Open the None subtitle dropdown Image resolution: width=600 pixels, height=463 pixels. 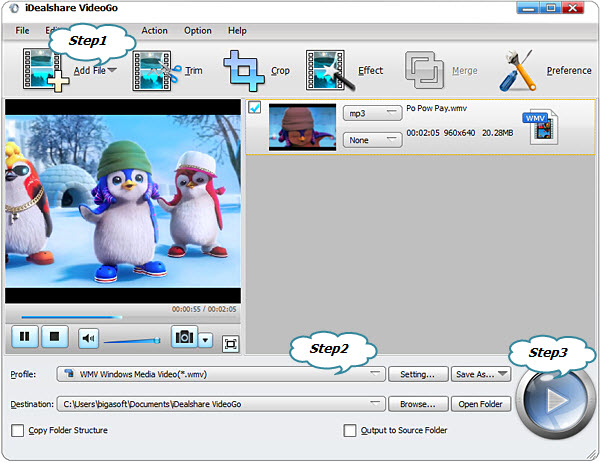(x=372, y=140)
